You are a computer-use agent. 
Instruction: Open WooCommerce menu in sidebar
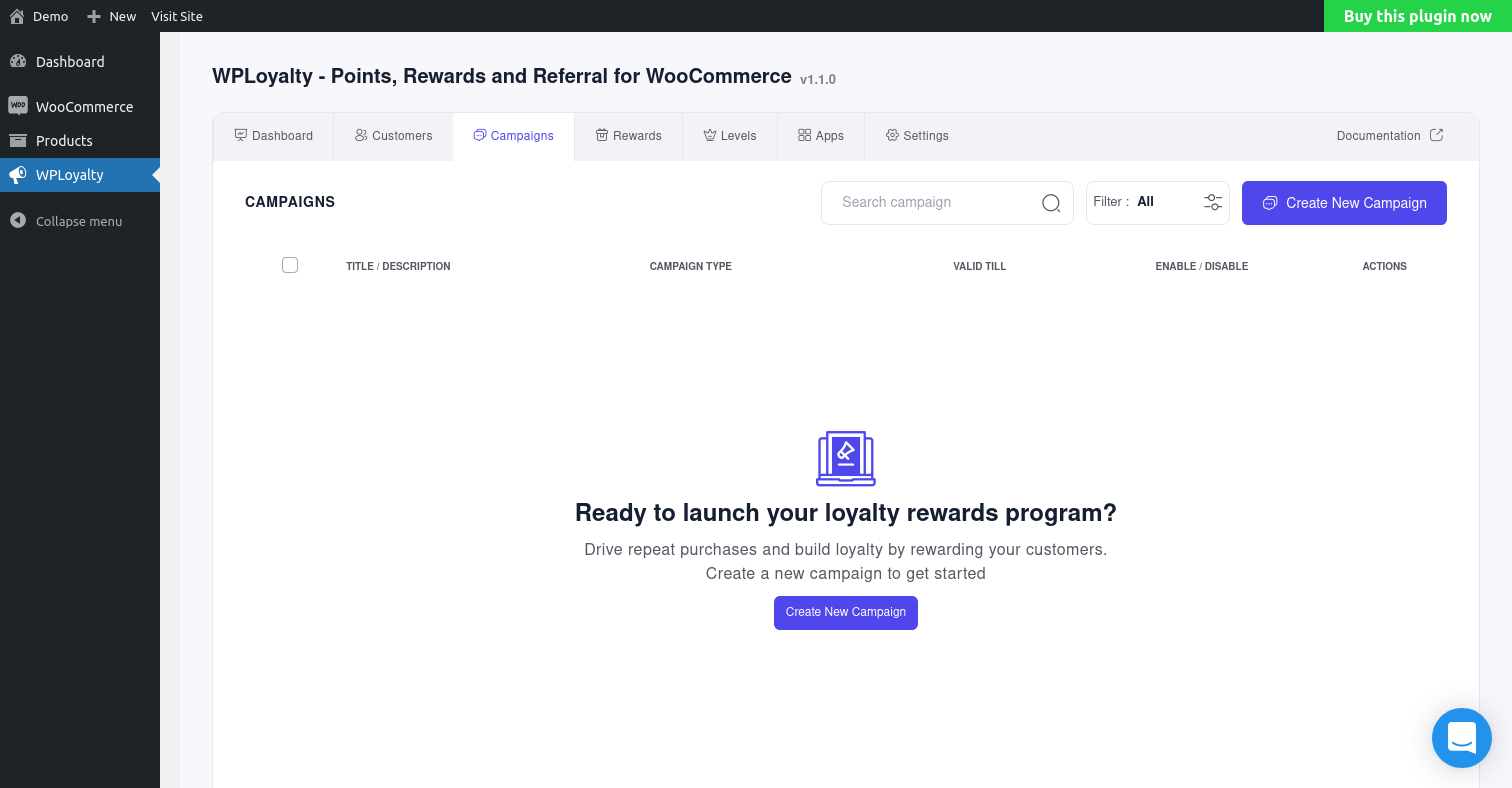tap(80, 107)
